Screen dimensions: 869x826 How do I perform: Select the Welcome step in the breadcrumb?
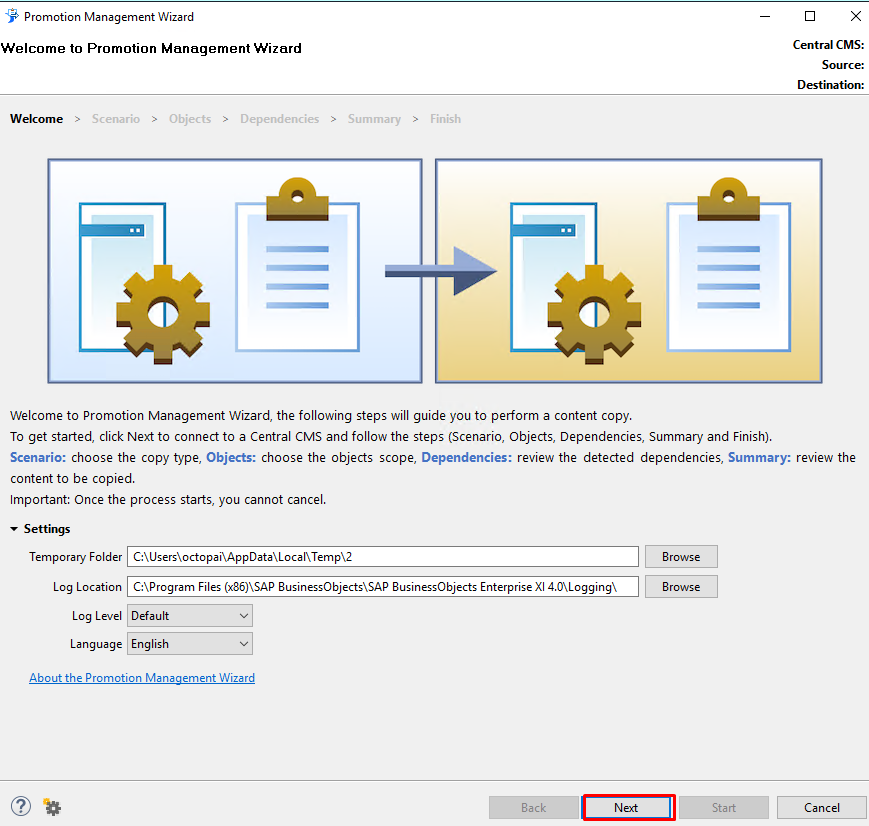(x=37, y=119)
